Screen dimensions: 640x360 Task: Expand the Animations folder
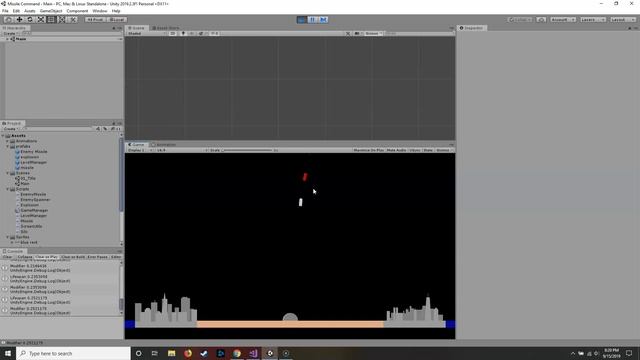pyautogui.click(x=7, y=141)
